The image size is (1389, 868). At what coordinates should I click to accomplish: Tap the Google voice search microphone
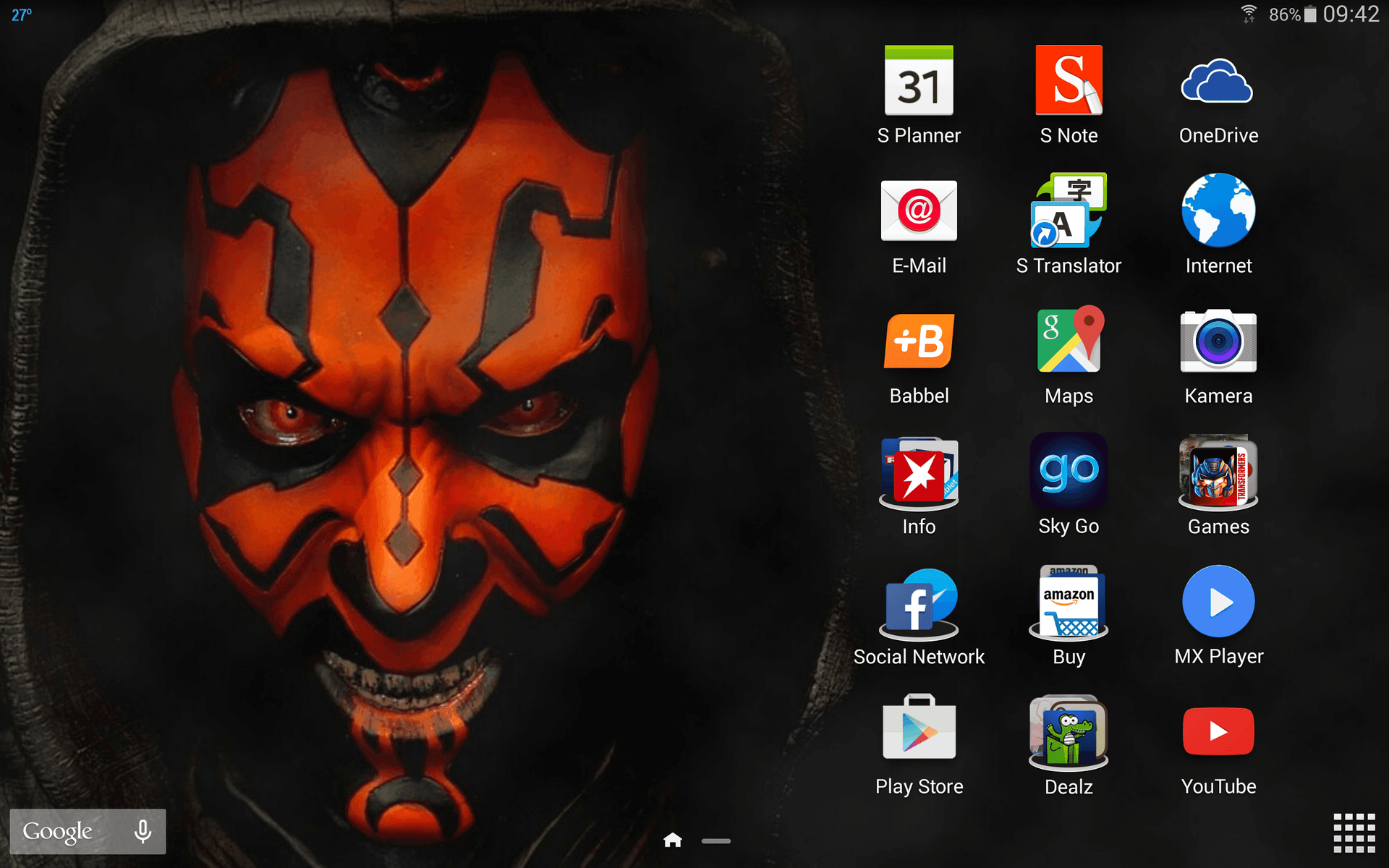click(x=143, y=831)
